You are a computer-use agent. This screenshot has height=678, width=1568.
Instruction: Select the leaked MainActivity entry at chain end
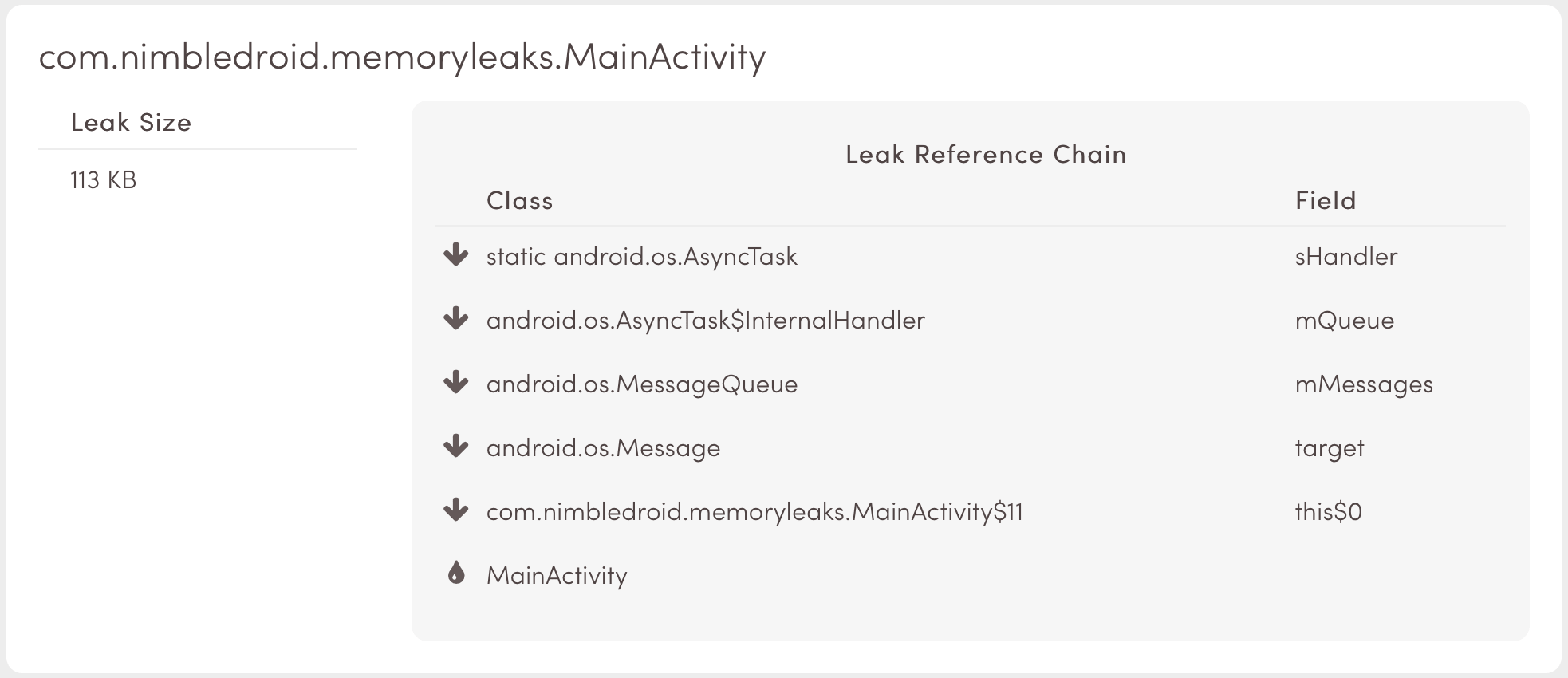557,576
